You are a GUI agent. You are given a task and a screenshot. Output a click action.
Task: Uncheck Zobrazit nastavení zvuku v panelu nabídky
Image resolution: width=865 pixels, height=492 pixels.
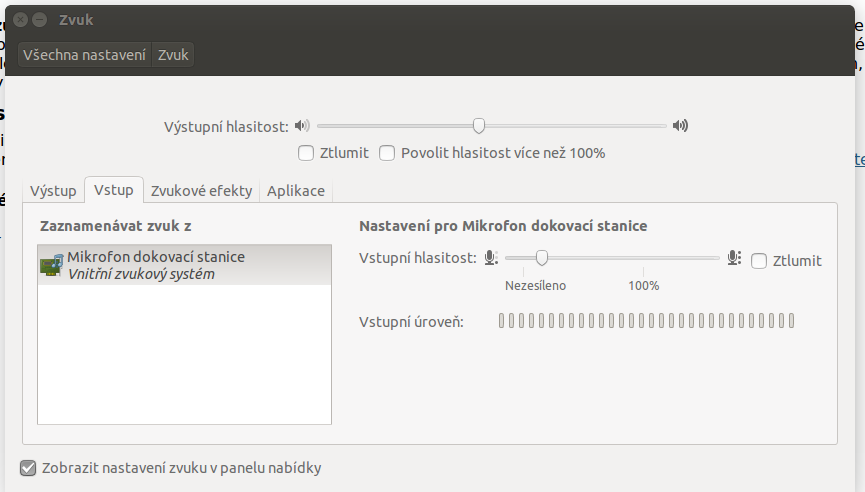point(28,468)
